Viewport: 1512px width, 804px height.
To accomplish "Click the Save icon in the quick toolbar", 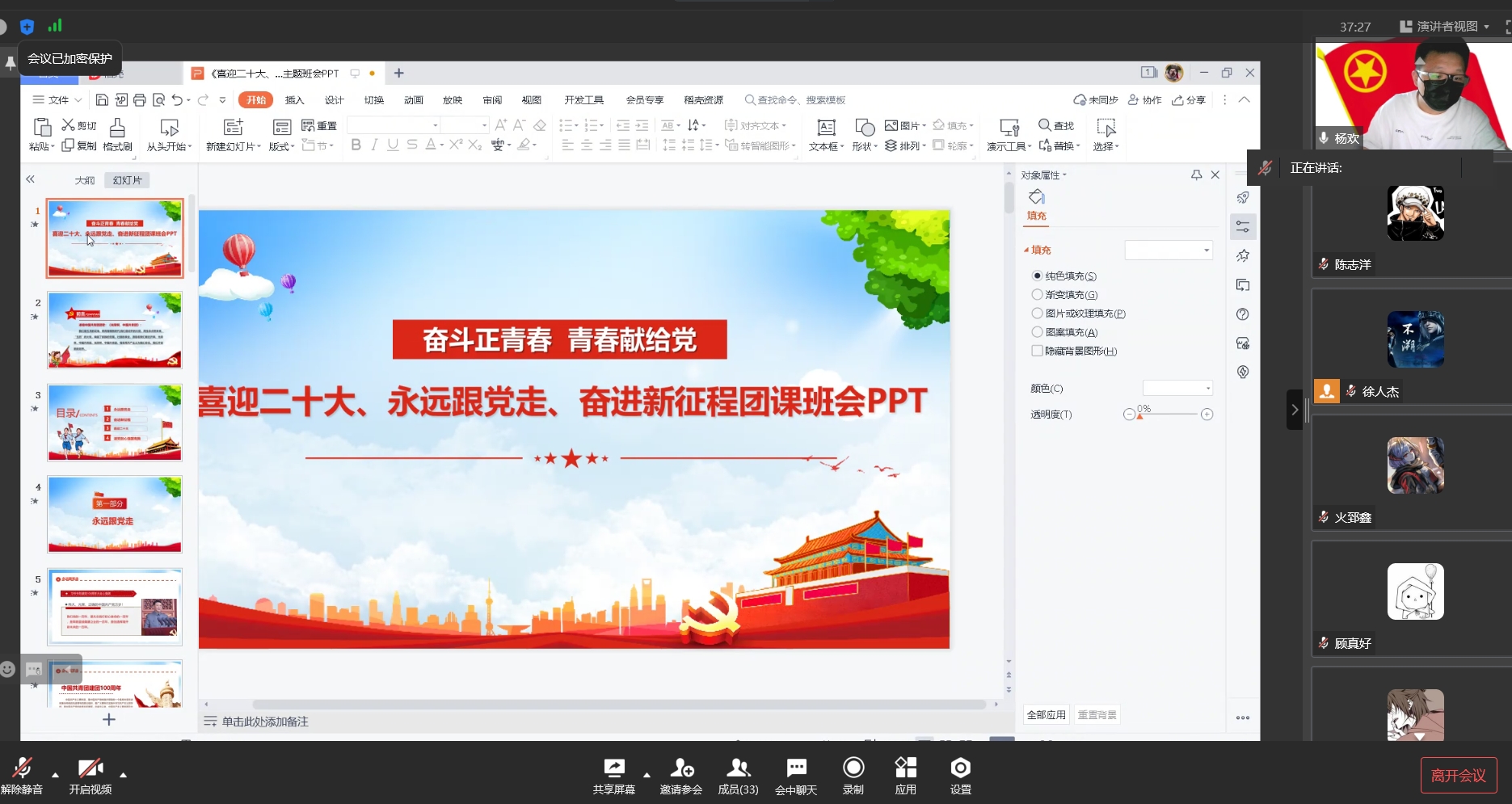I will click(102, 100).
